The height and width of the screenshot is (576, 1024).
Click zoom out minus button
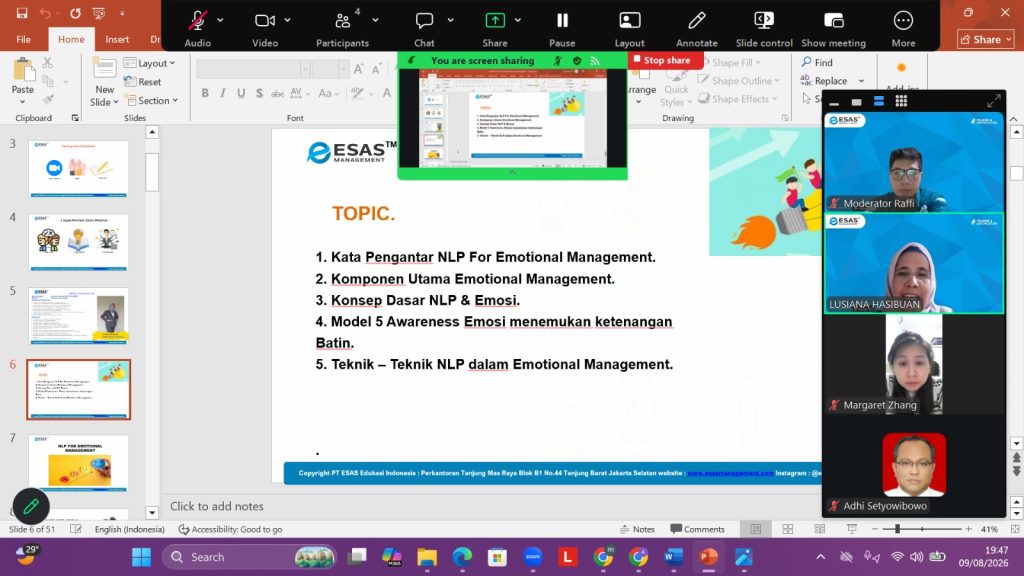(x=874, y=529)
